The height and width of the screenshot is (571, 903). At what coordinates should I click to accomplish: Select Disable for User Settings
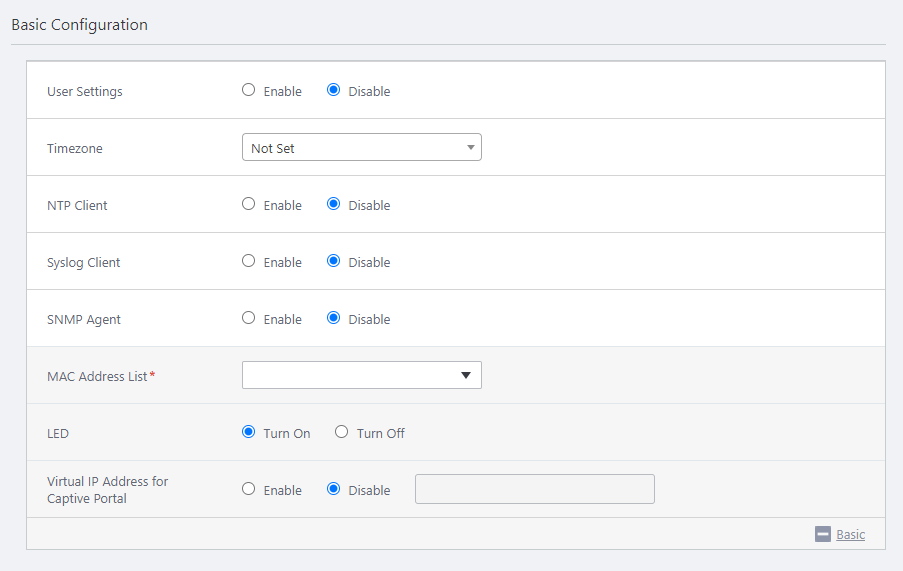[334, 90]
